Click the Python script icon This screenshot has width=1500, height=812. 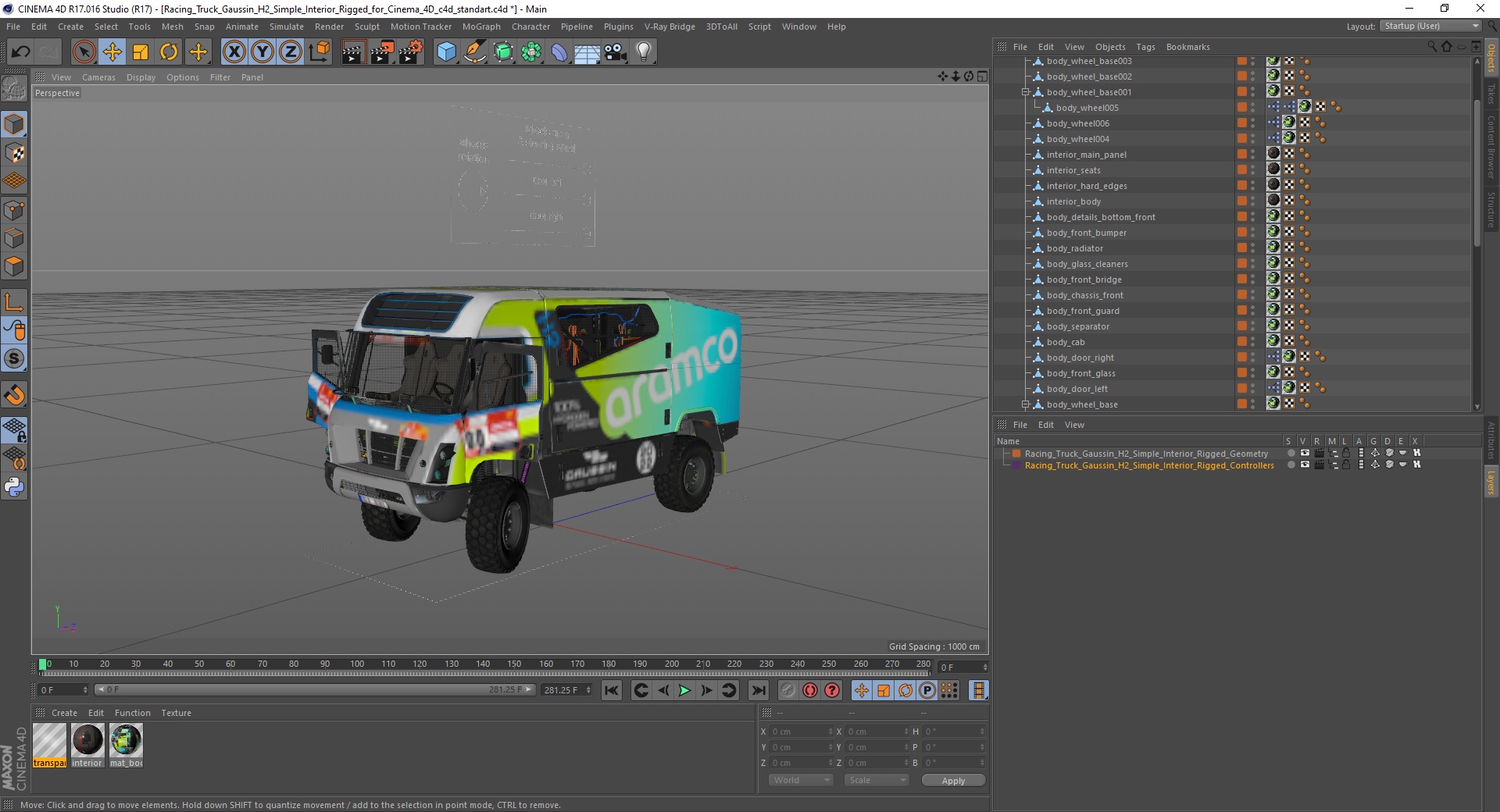[14, 487]
